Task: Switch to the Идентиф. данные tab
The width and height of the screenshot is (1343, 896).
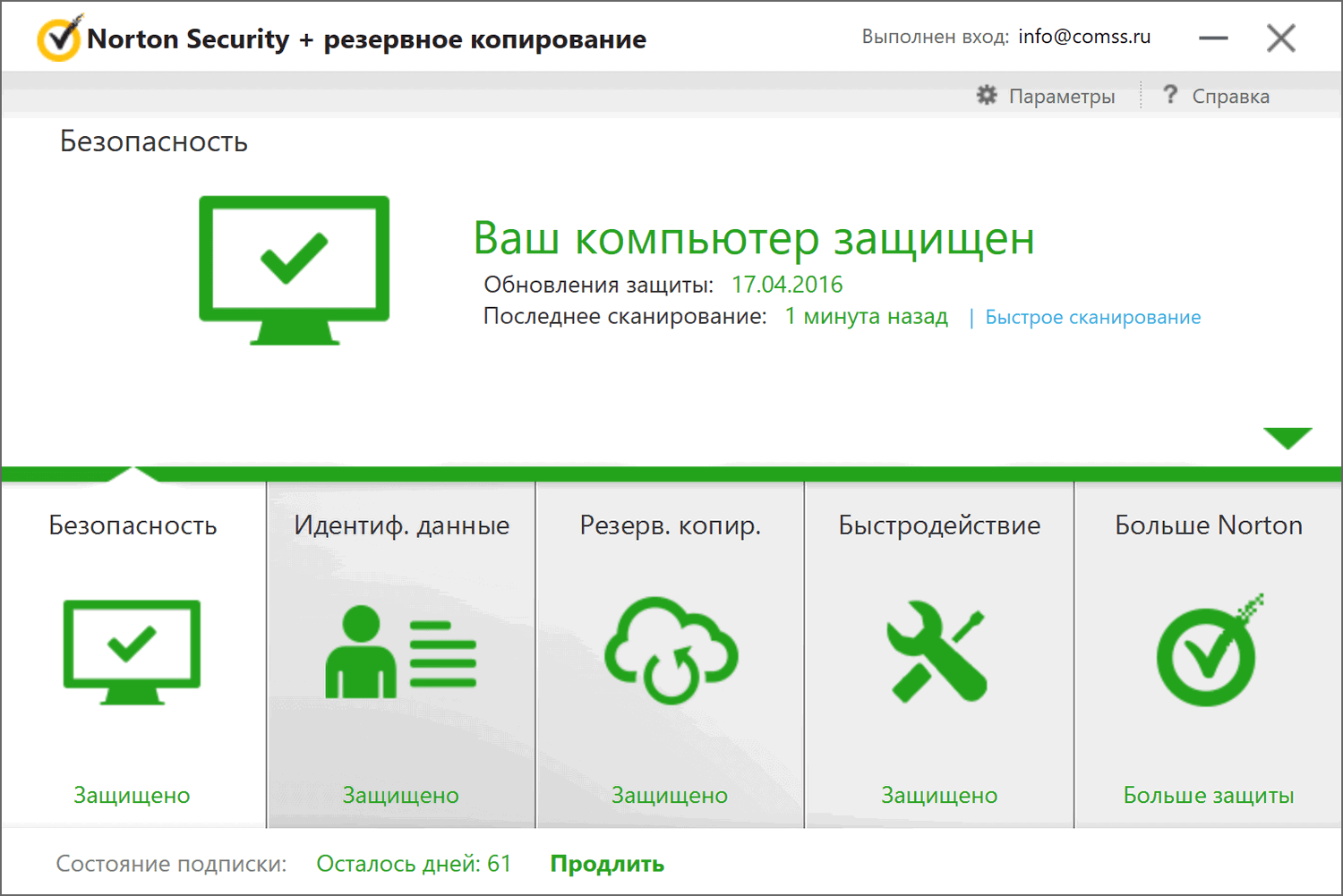Action: click(400, 525)
